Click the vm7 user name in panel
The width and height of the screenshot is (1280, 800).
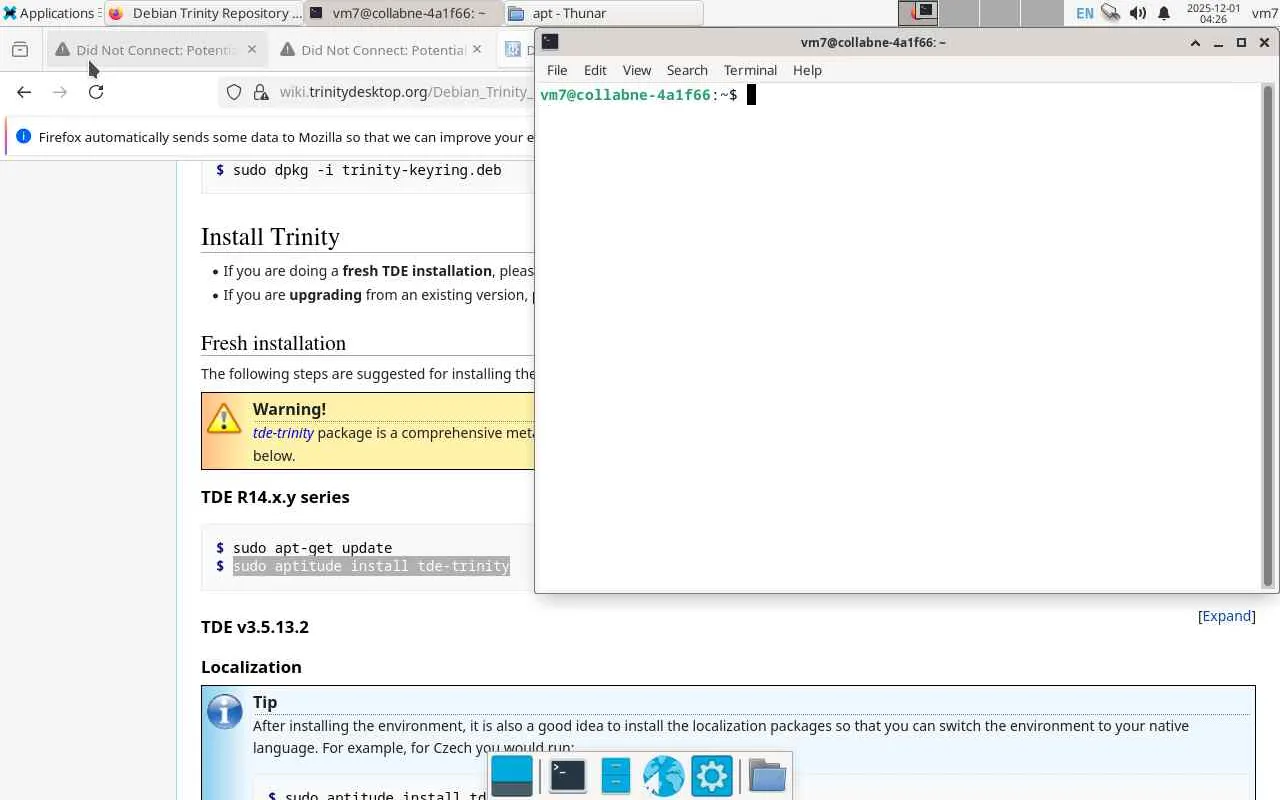click(x=1264, y=13)
